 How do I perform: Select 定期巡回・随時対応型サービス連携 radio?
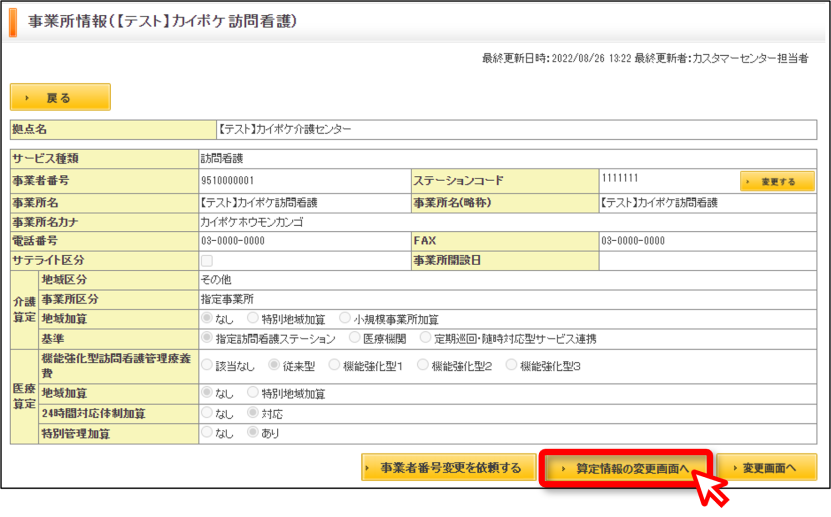pos(426,337)
